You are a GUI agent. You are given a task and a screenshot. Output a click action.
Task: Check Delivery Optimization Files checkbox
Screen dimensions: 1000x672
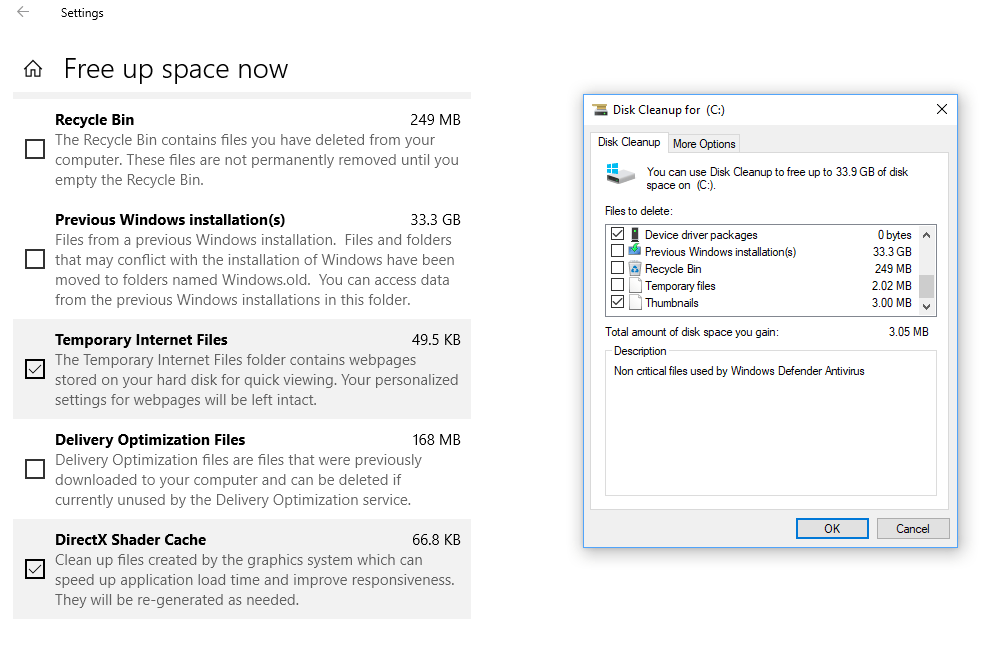pyautogui.click(x=35, y=469)
